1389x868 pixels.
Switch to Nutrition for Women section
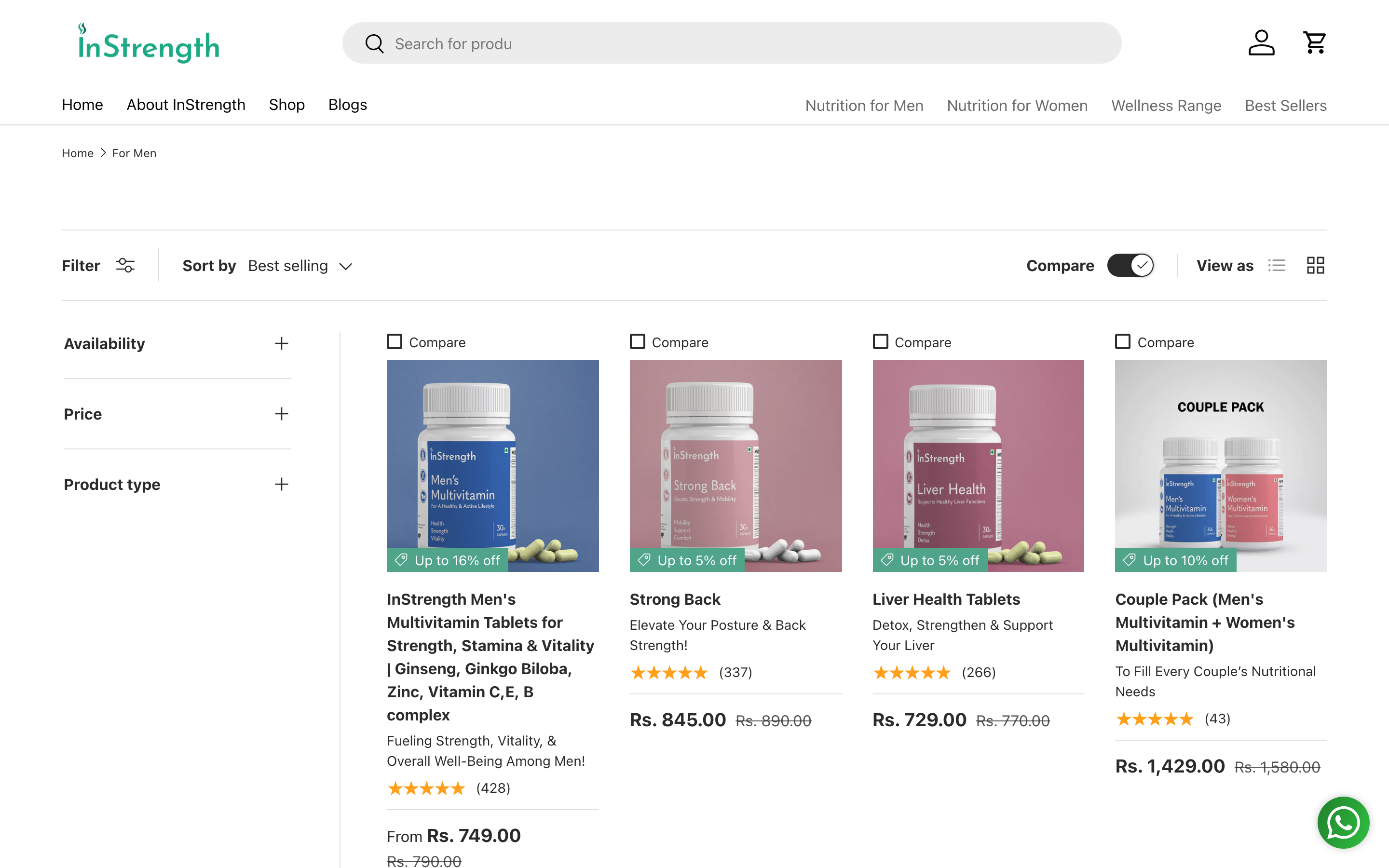click(1017, 105)
